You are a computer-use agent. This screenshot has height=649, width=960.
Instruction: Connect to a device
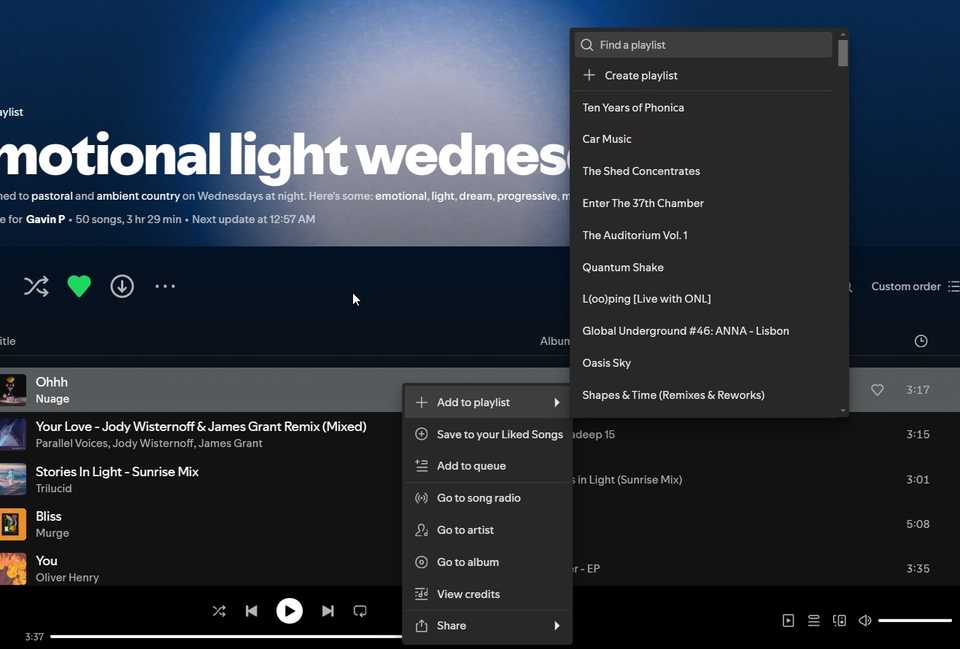coord(839,620)
